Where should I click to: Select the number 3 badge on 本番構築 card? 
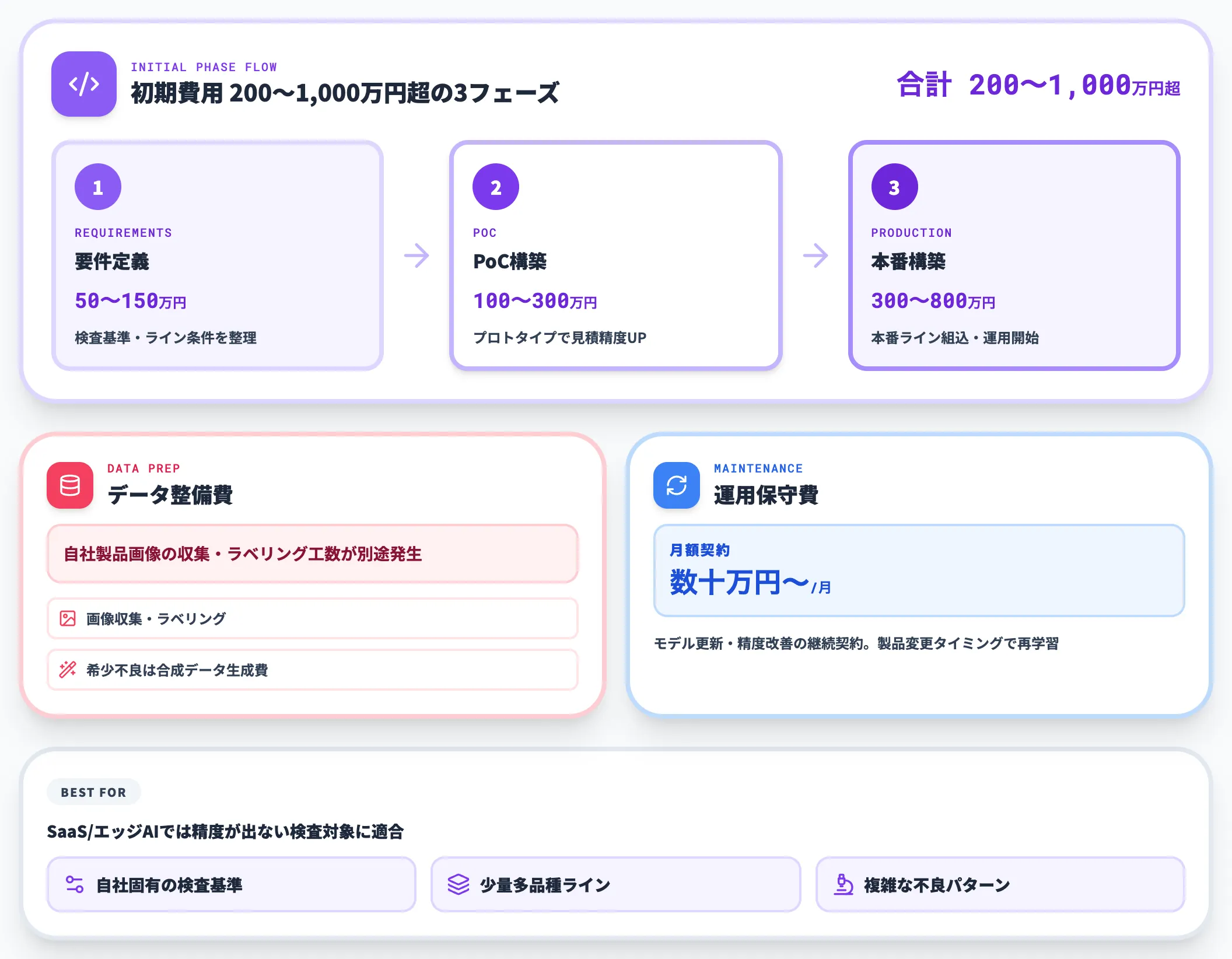tap(894, 186)
